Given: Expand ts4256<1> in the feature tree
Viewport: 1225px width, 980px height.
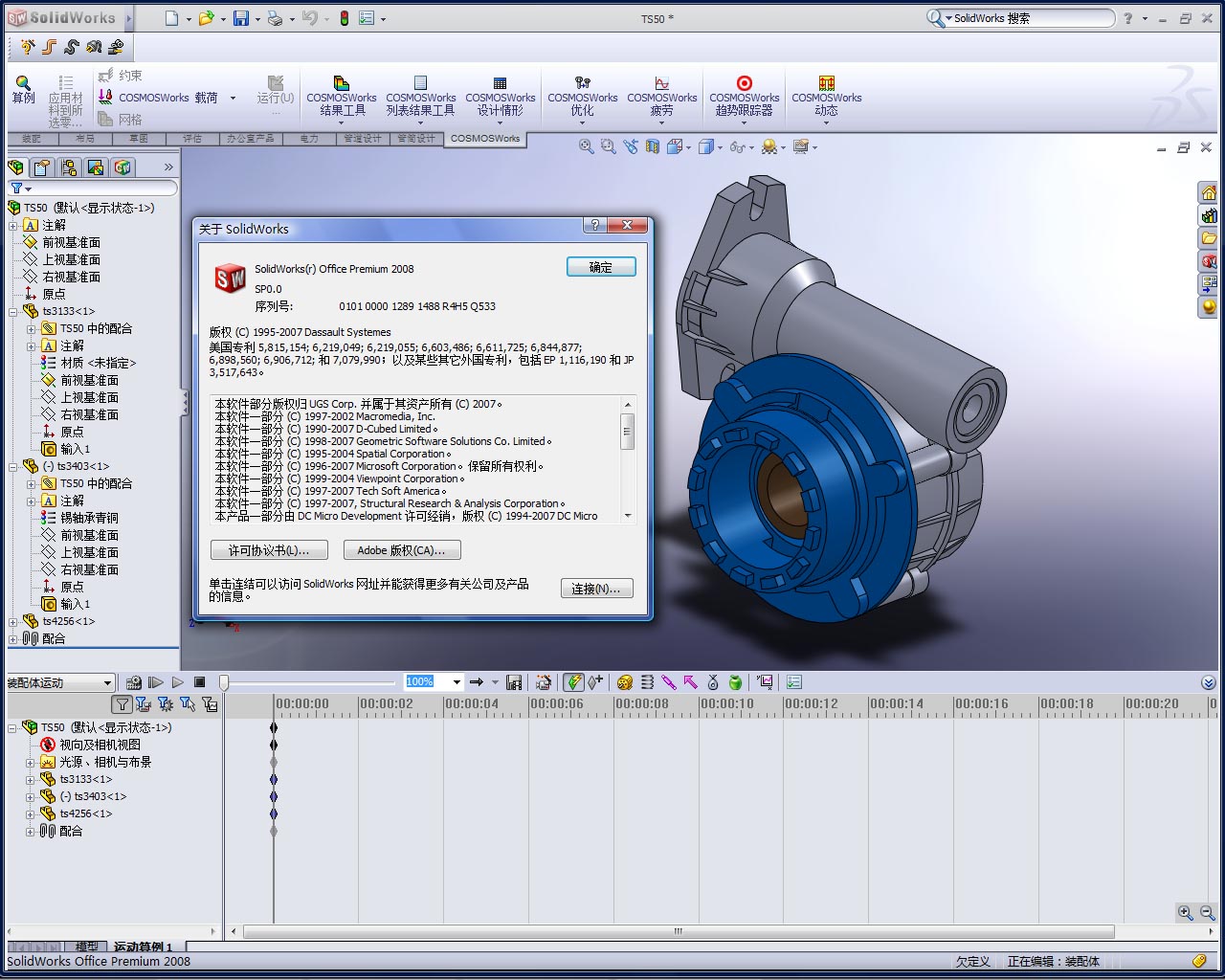Looking at the screenshot, I should pos(13,622).
